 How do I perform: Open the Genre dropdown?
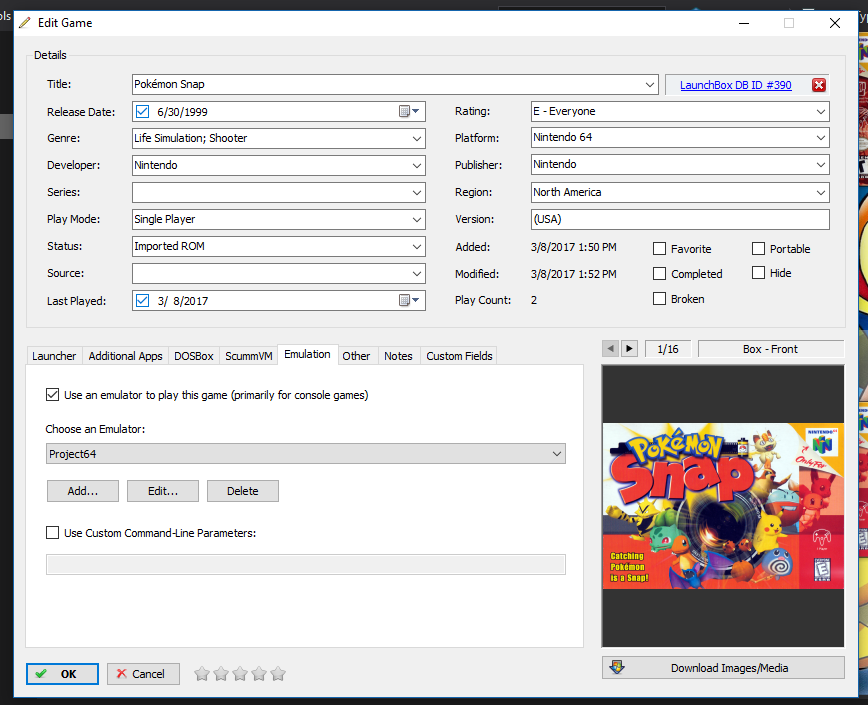(x=417, y=138)
